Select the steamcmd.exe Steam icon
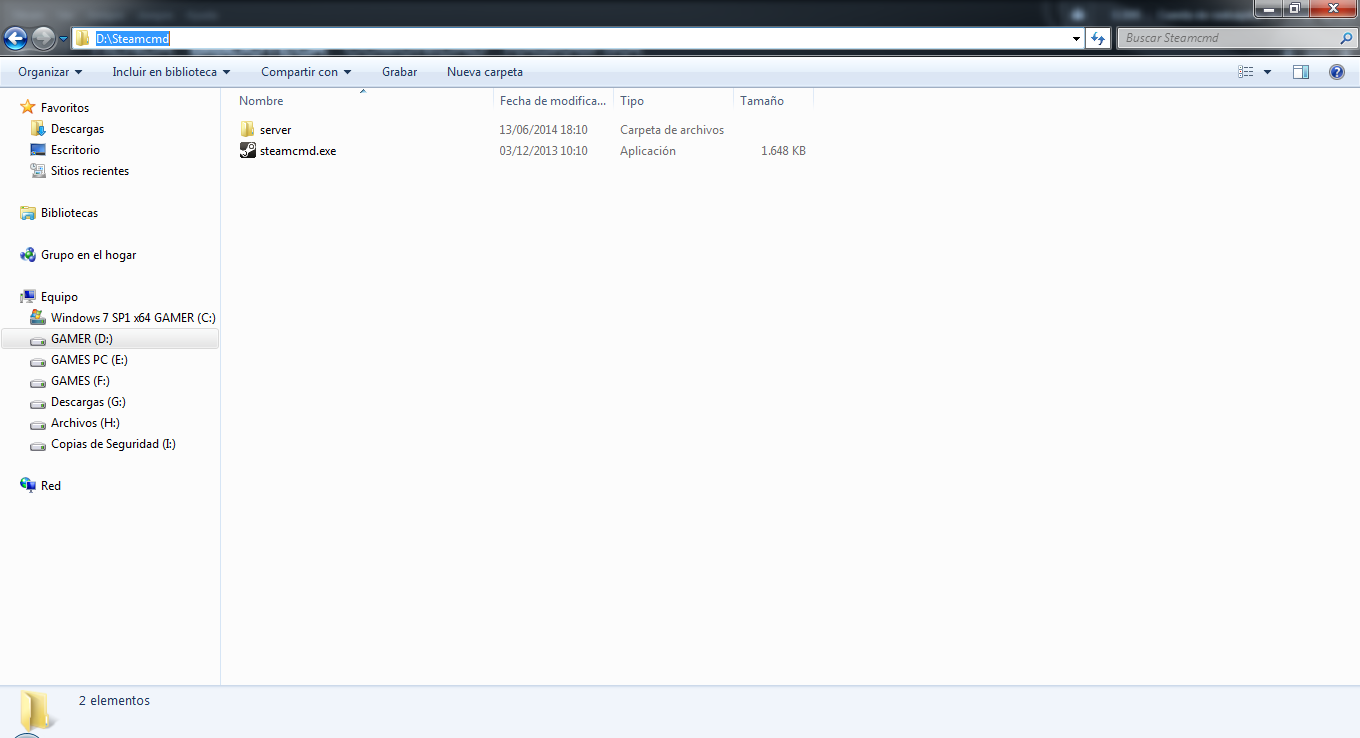This screenshot has height=738, width=1360. point(248,151)
